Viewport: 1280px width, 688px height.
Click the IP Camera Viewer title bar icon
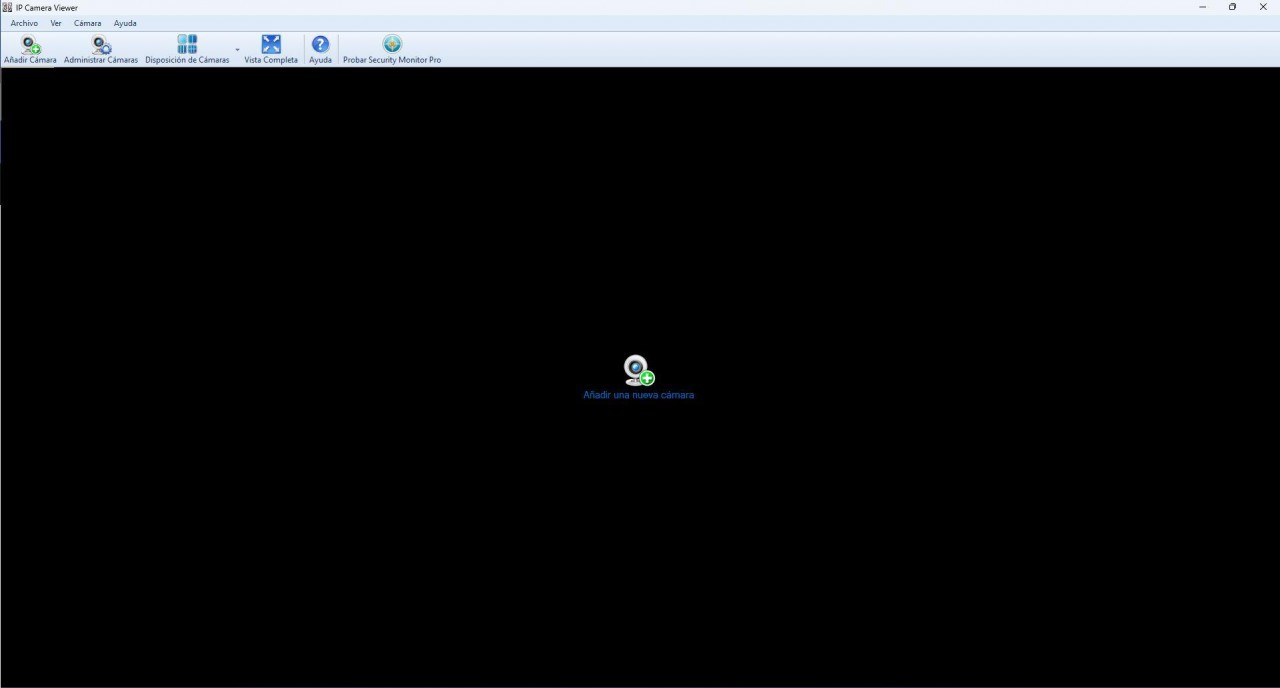pos(8,7)
